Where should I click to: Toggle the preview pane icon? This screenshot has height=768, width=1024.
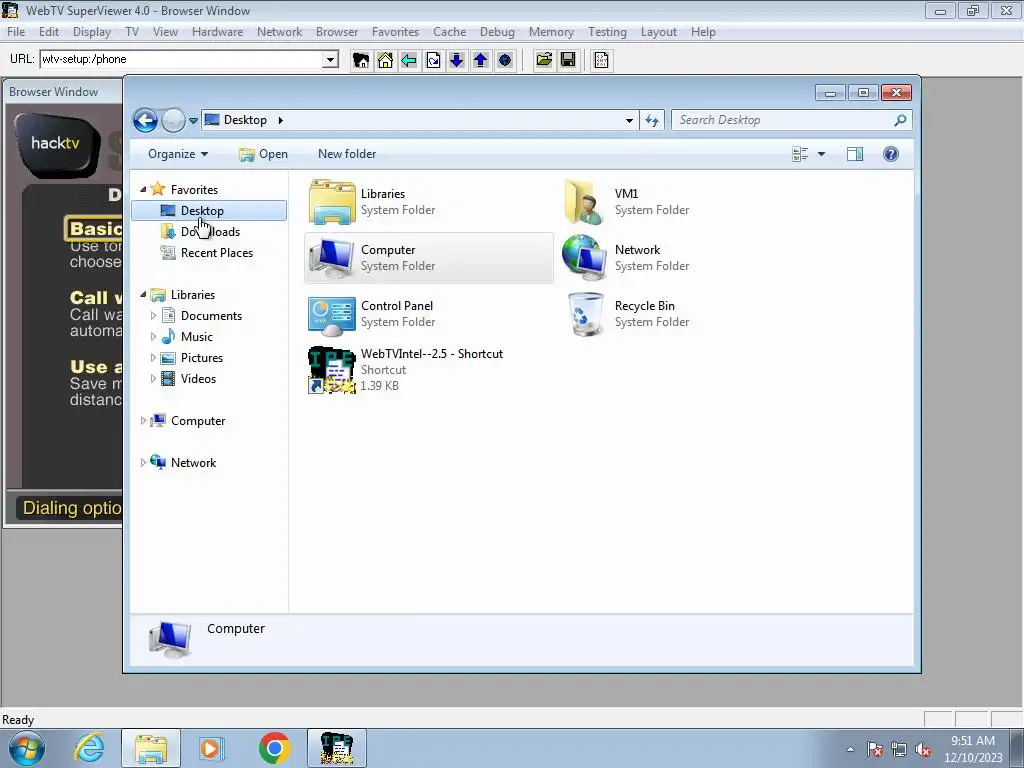coord(855,154)
